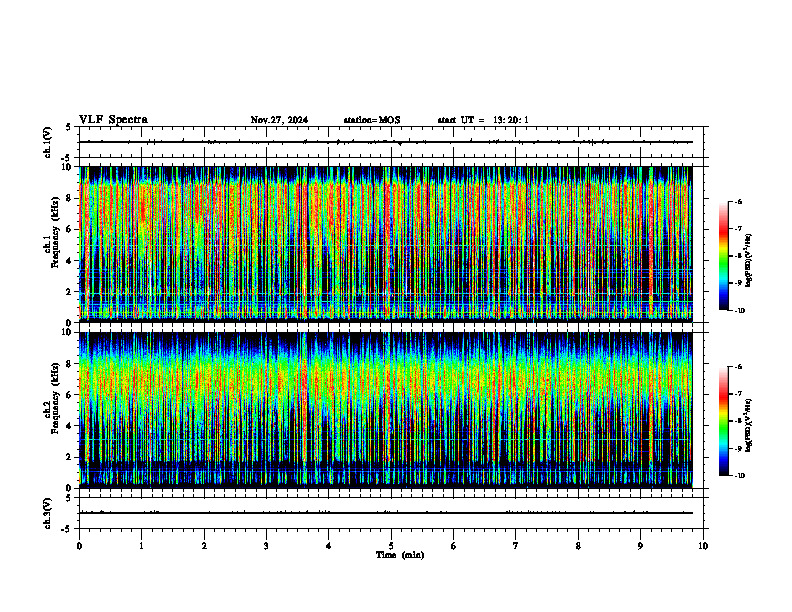The height and width of the screenshot is (612, 792).
Task: Click the time-axis end tick label "10"
Action: coord(703,546)
